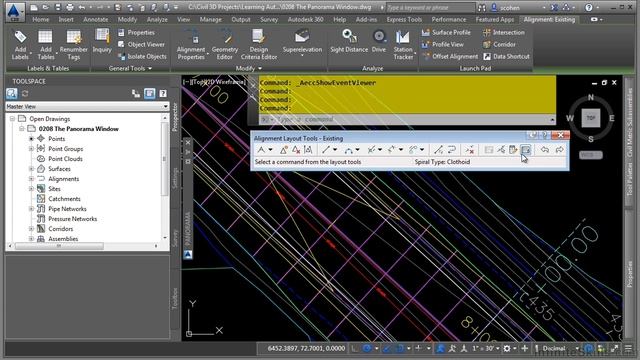This screenshot has height=360, width=640.
Task: Click Object Viewer in General Tools
Action: point(142,44)
